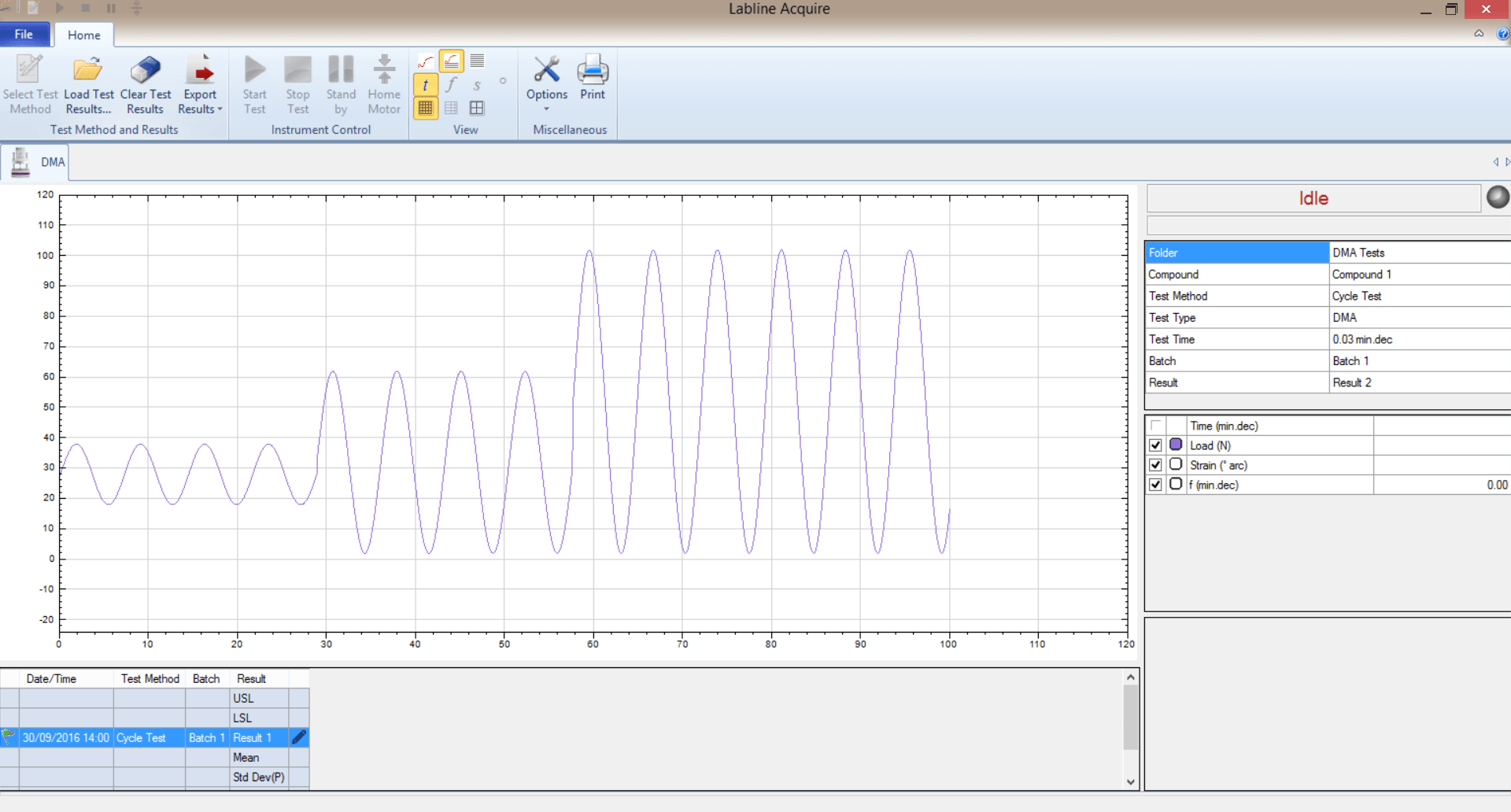
Task: Disable the Strain (° arc) checkbox
Action: [1155, 464]
